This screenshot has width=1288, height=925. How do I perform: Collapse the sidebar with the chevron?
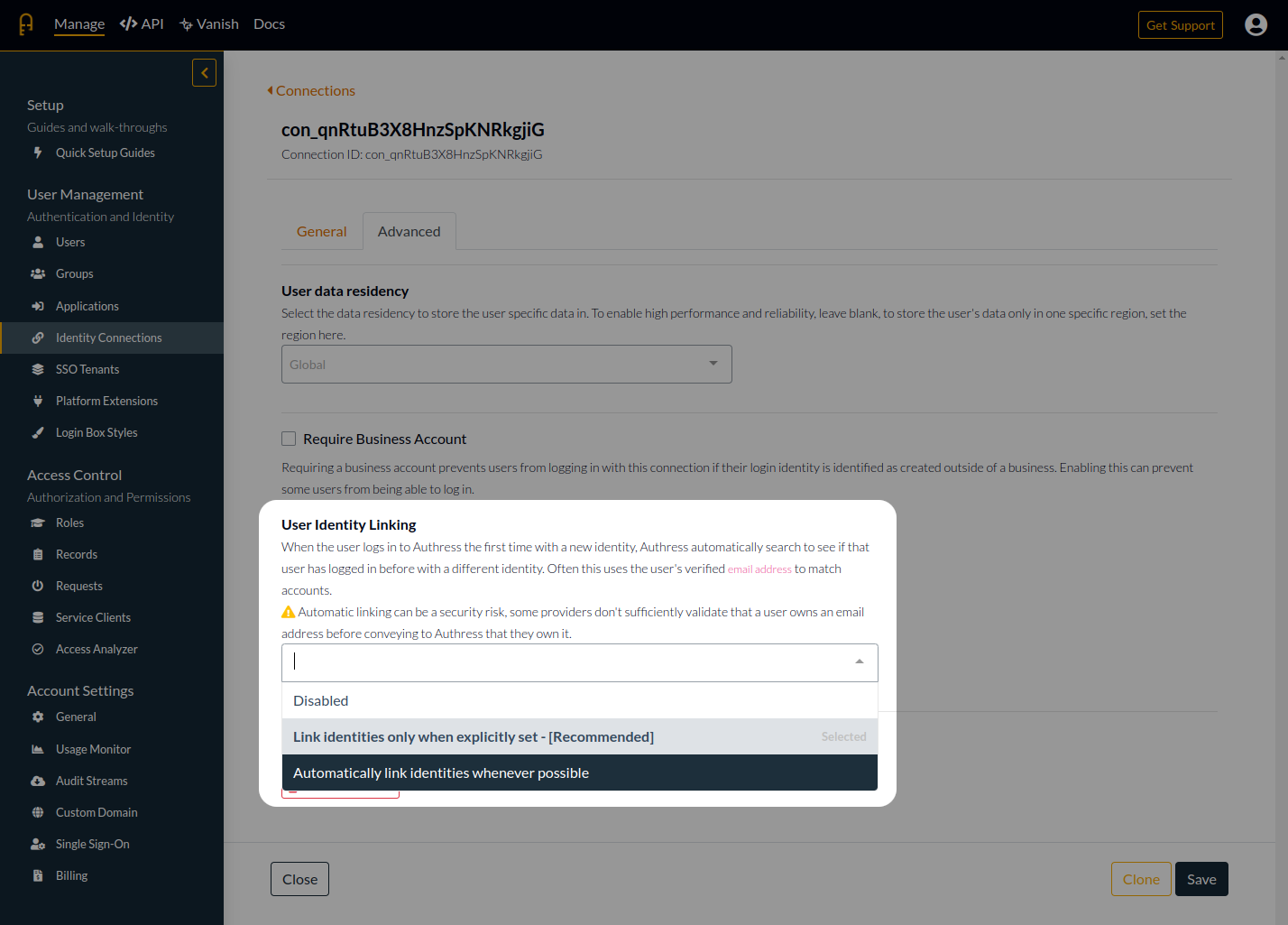pyautogui.click(x=204, y=72)
